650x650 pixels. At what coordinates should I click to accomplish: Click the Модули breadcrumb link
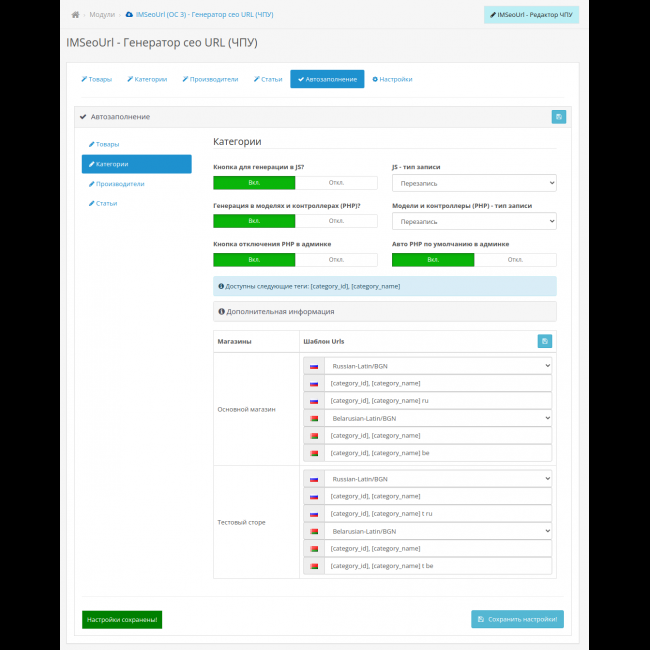(102, 15)
